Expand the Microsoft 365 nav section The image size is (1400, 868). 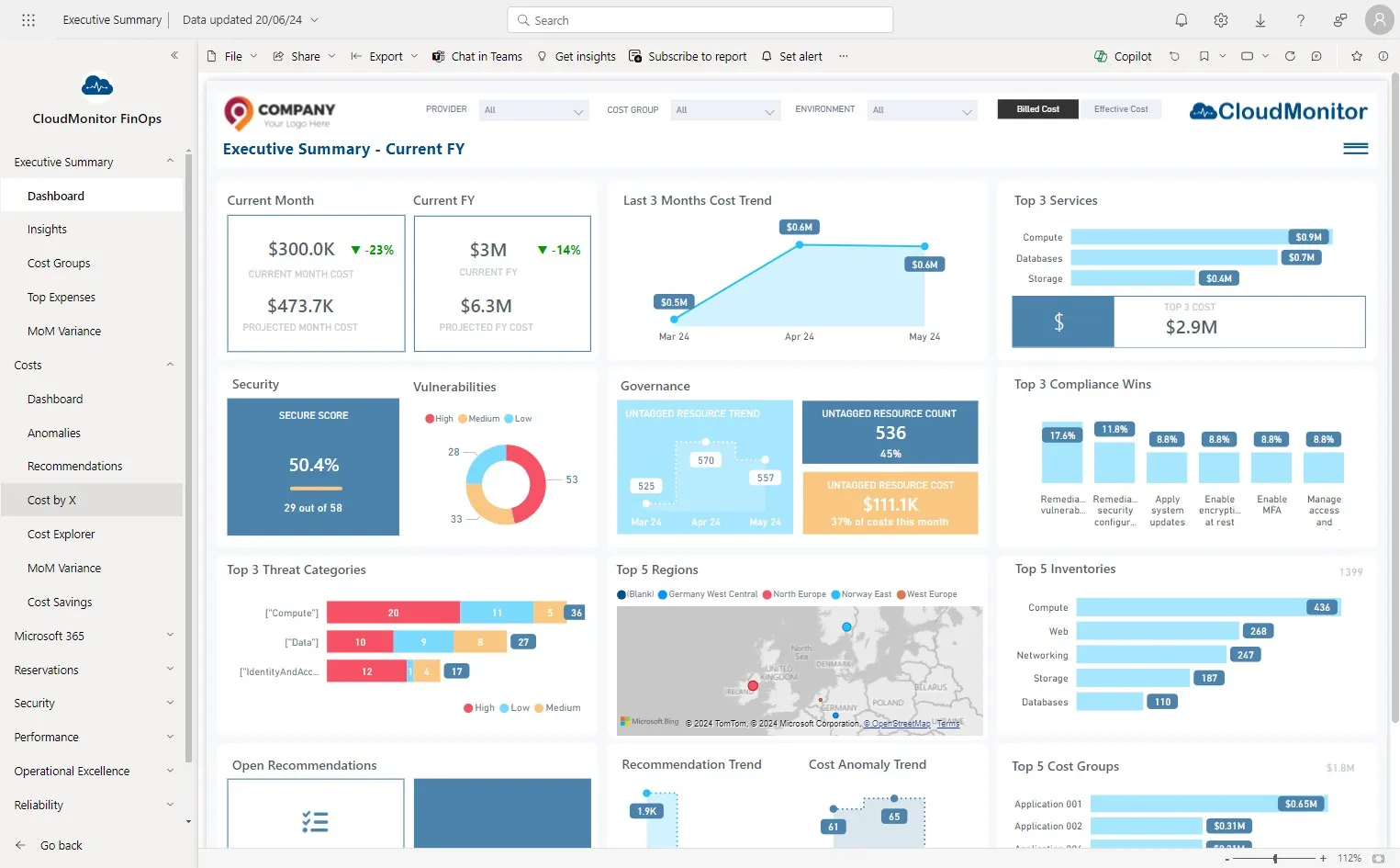pos(170,635)
